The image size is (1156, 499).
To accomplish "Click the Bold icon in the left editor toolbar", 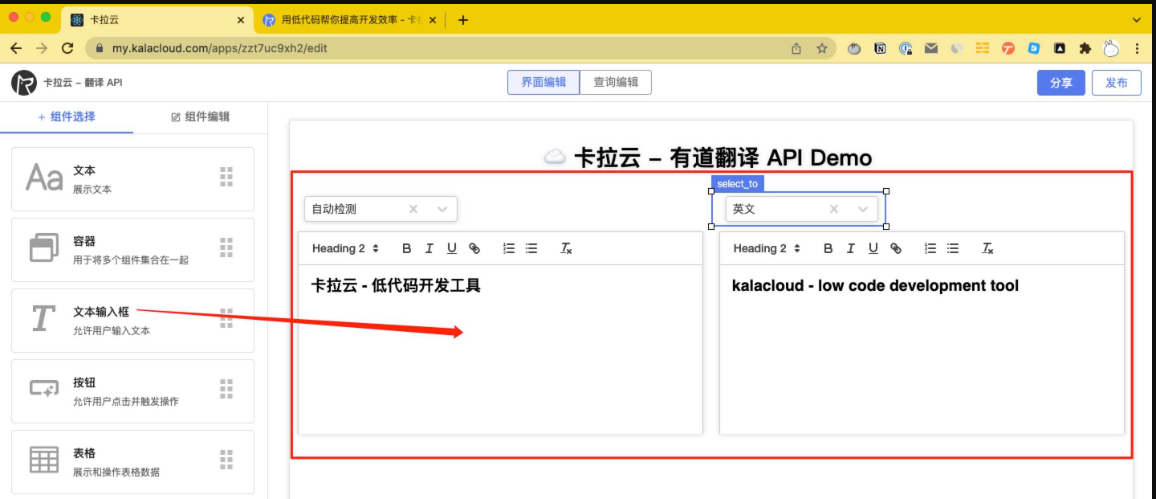I will click(x=406, y=248).
